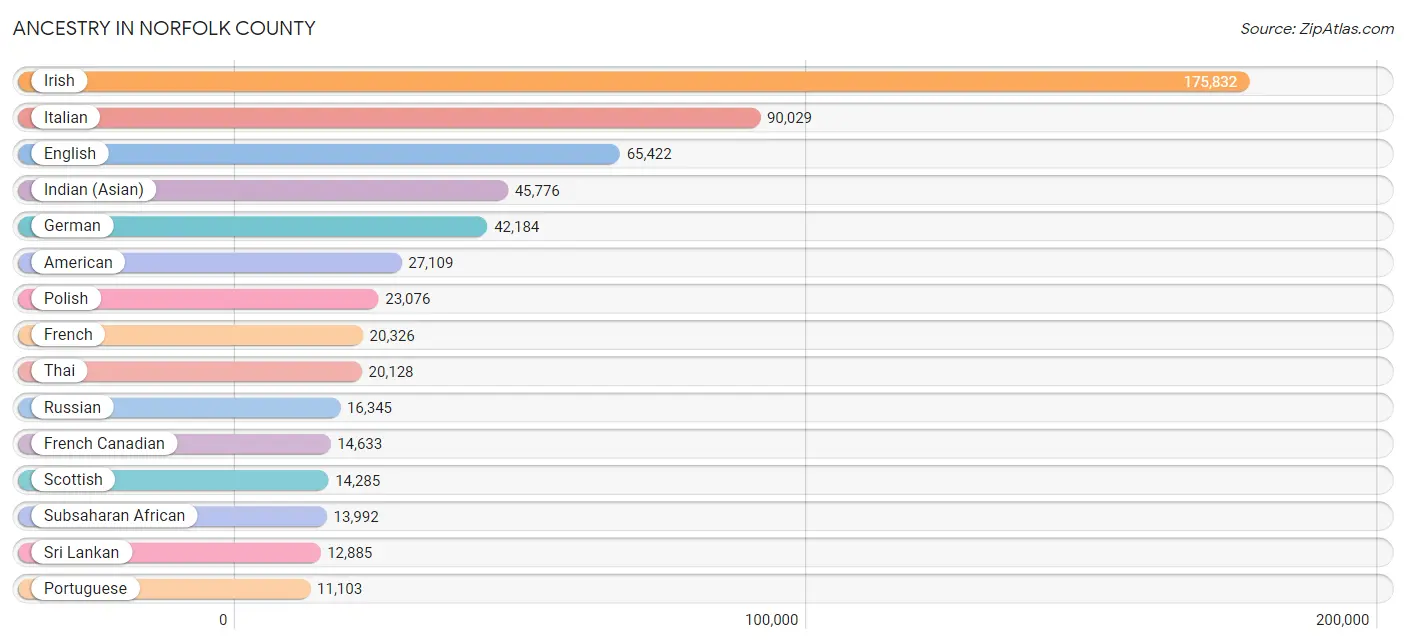This screenshot has width=1406, height=644.
Task: Click the Portuguese label pill
Action: click(x=85, y=588)
